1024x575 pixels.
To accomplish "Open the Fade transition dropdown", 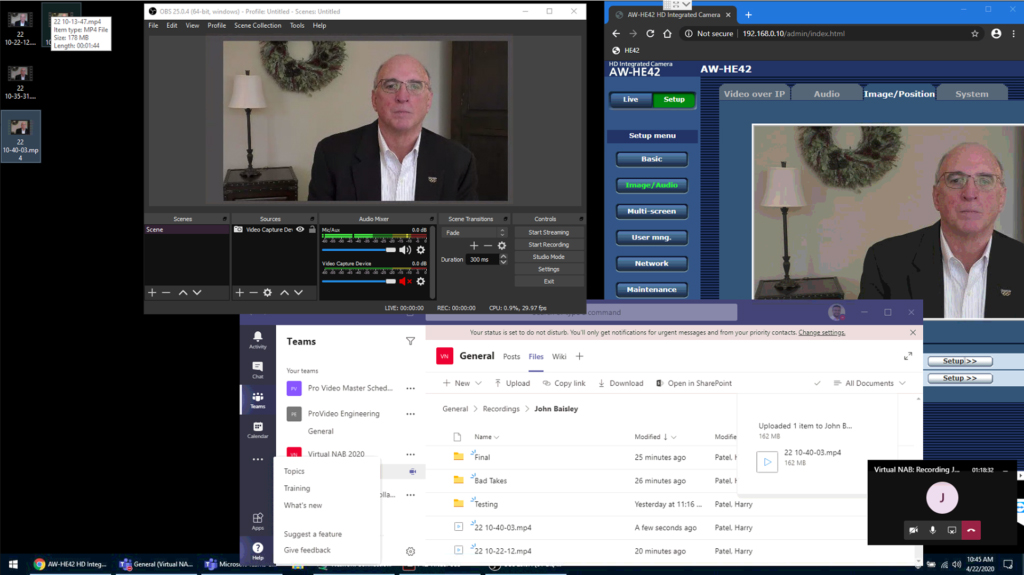I will pos(474,233).
